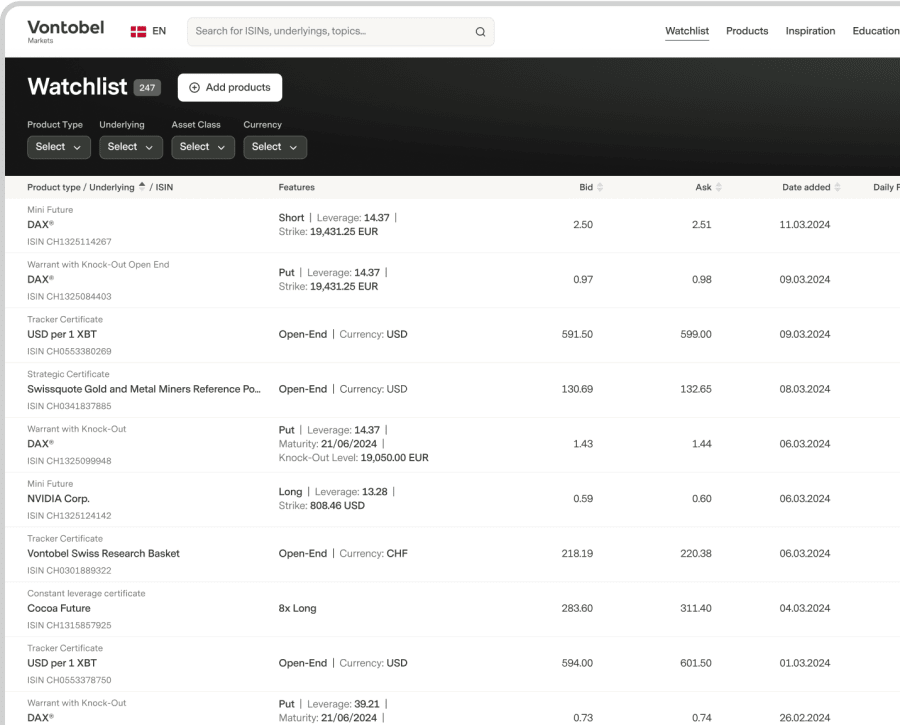The image size is (900, 725).
Task: Click Strike 808.46 USD
Action: point(321,506)
